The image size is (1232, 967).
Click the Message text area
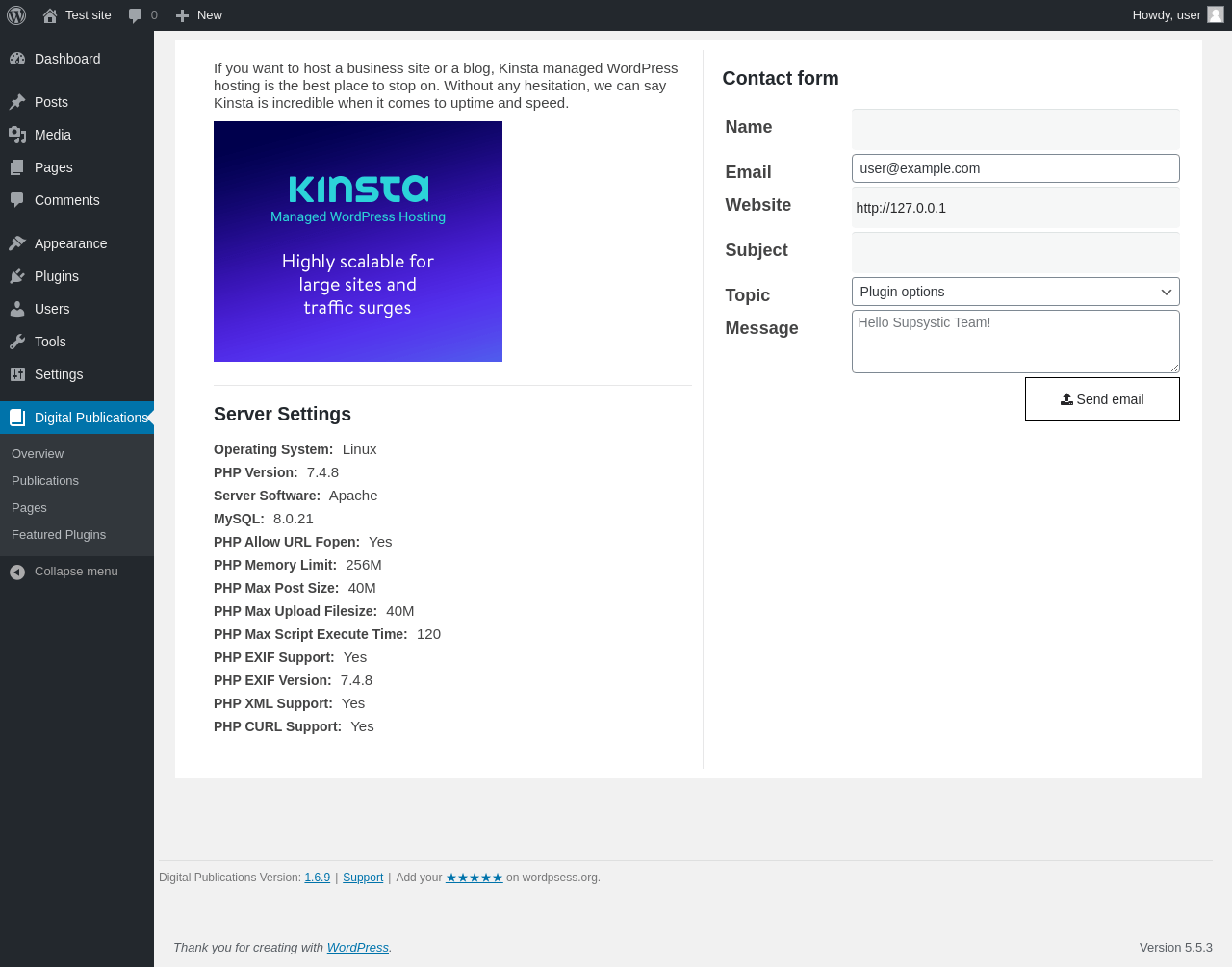1015,342
